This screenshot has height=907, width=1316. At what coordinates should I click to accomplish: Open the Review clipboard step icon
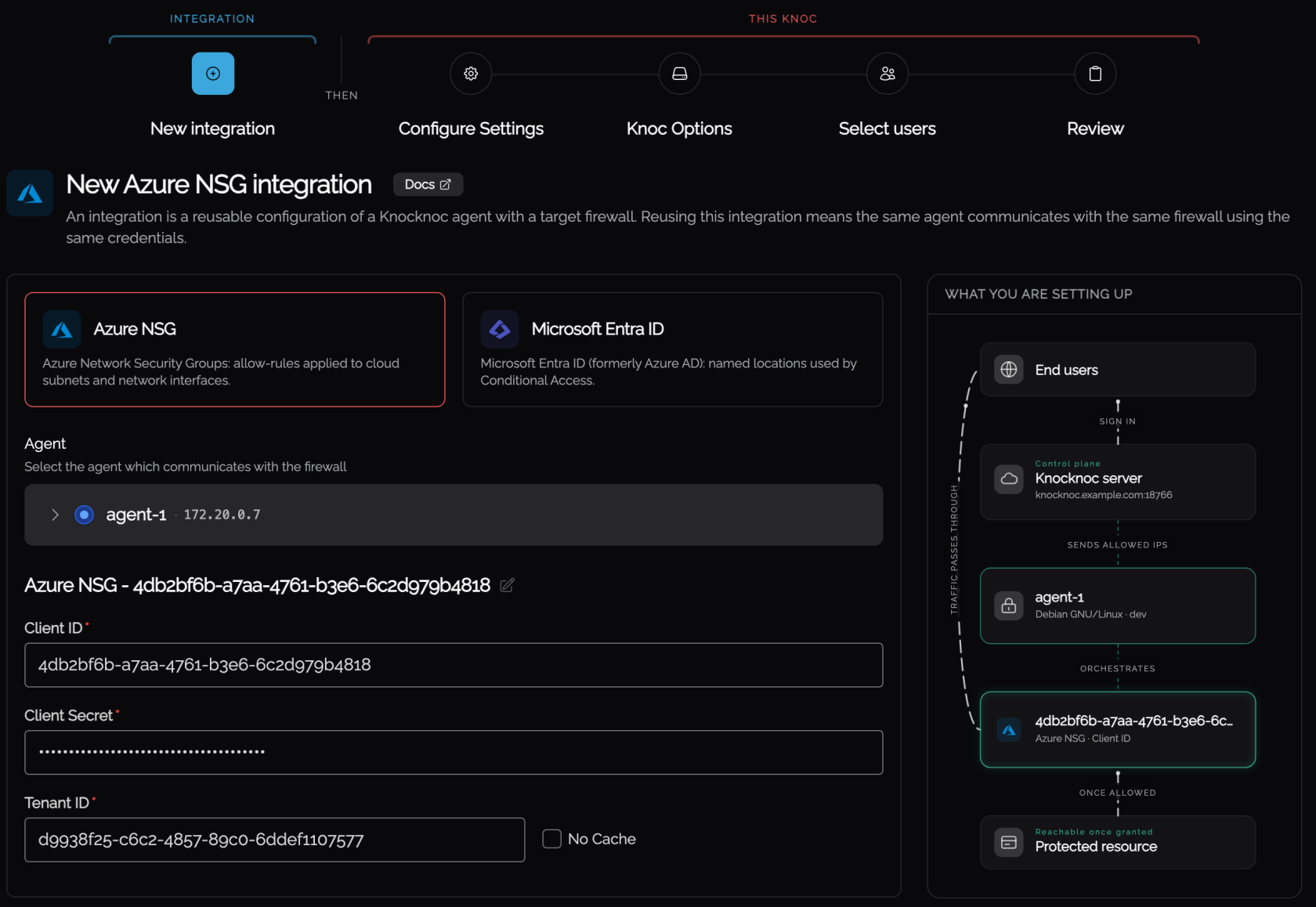pyautogui.click(x=1095, y=74)
